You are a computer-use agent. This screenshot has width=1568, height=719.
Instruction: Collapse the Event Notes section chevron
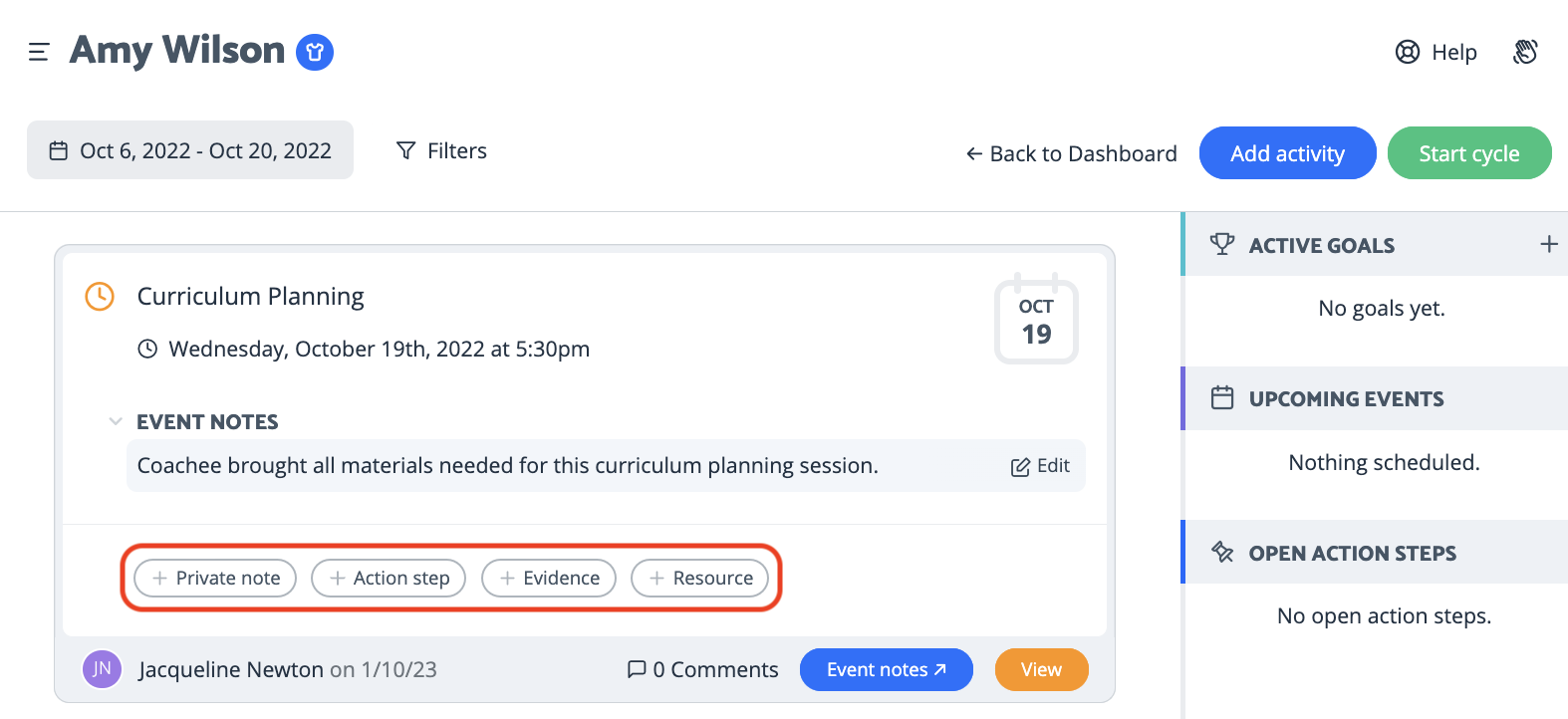click(116, 421)
